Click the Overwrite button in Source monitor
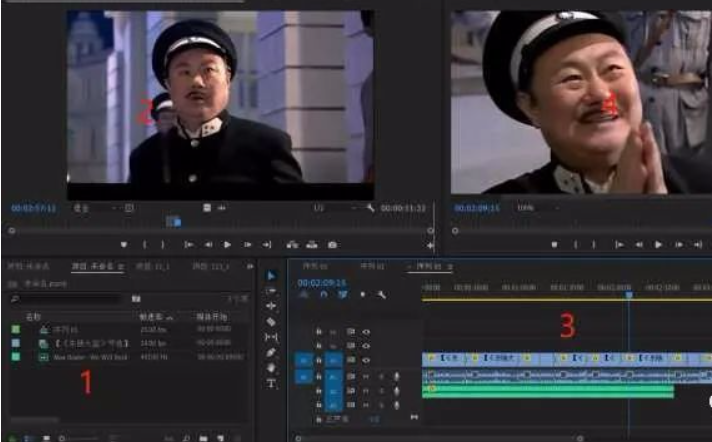Screen dimensions: 712x442 312,245
